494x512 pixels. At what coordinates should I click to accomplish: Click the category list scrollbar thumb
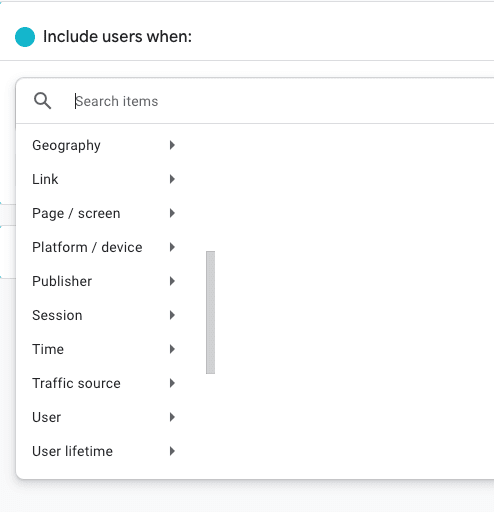click(210, 312)
